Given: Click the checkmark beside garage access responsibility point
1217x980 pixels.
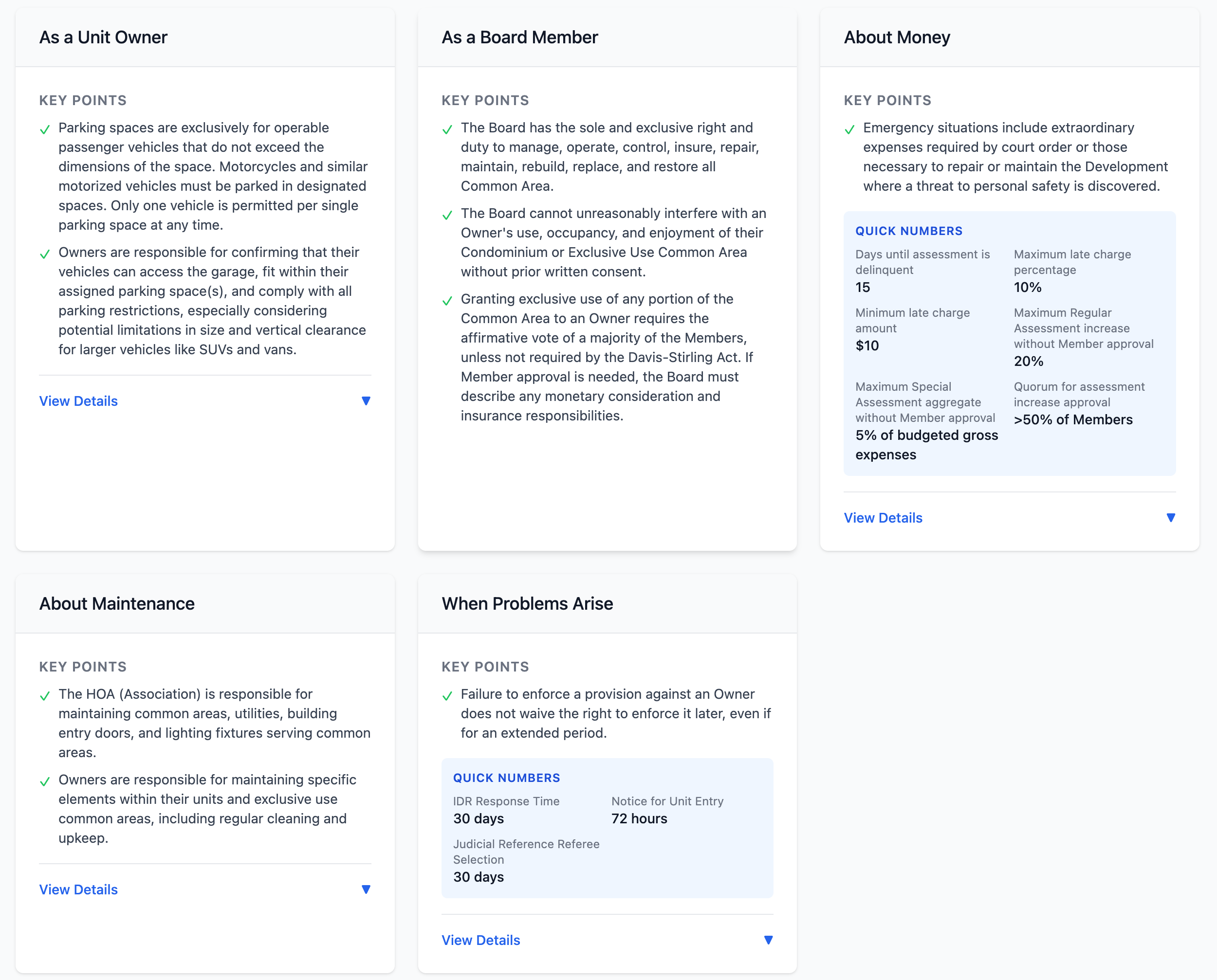Looking at the screenshot, I should (x=46, y=254).
